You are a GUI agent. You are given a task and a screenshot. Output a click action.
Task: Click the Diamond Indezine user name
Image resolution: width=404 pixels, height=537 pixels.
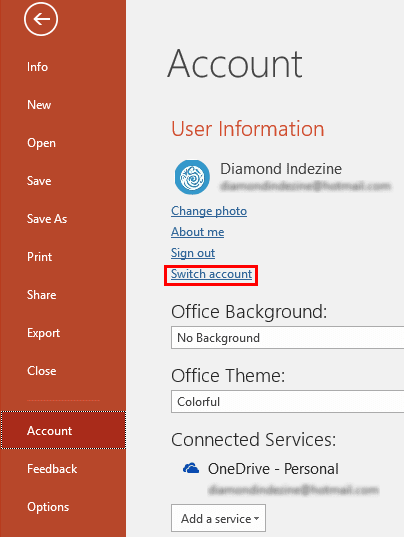[x=281, y=169]
